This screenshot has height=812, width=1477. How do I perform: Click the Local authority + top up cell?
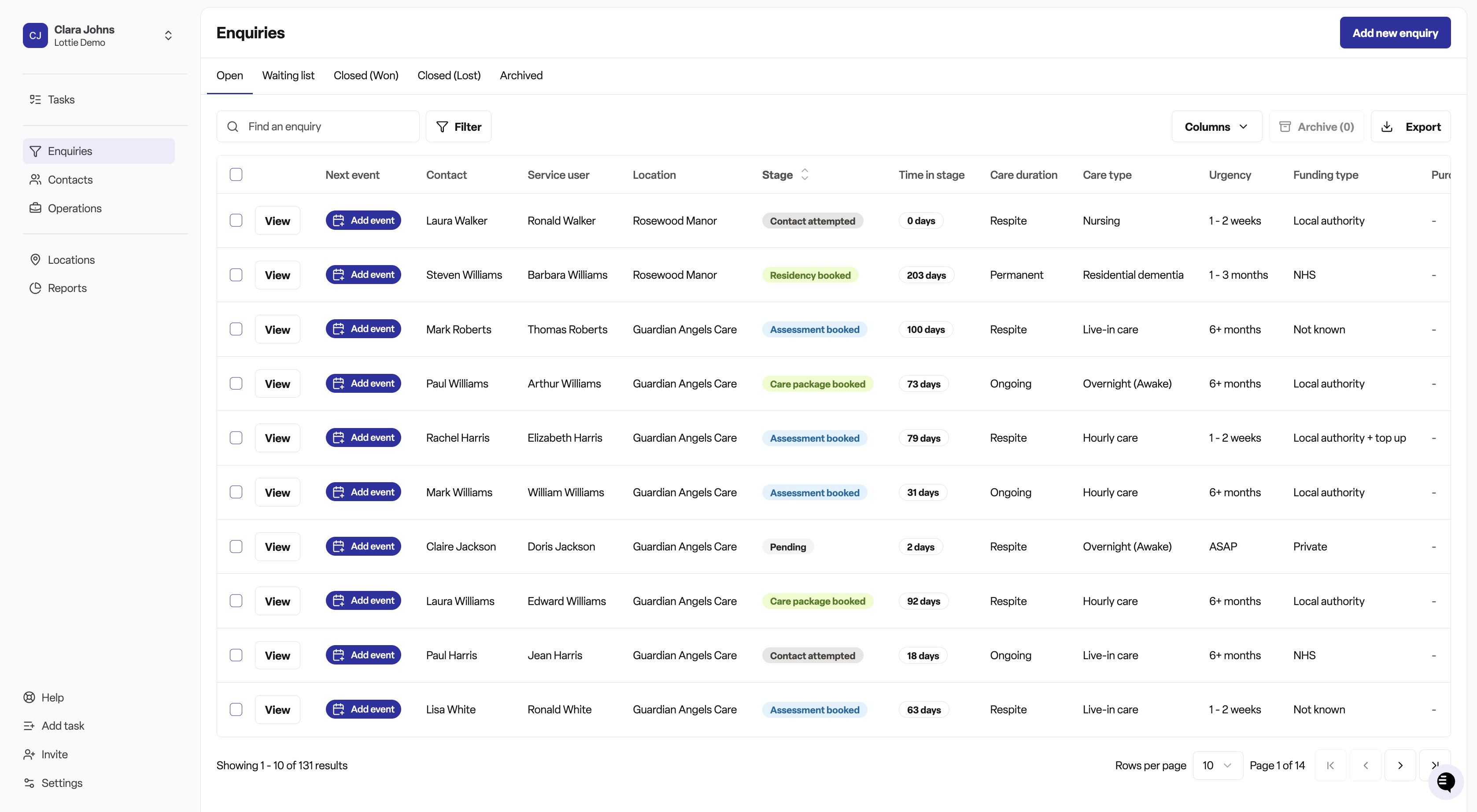(x=1350, y=438)
